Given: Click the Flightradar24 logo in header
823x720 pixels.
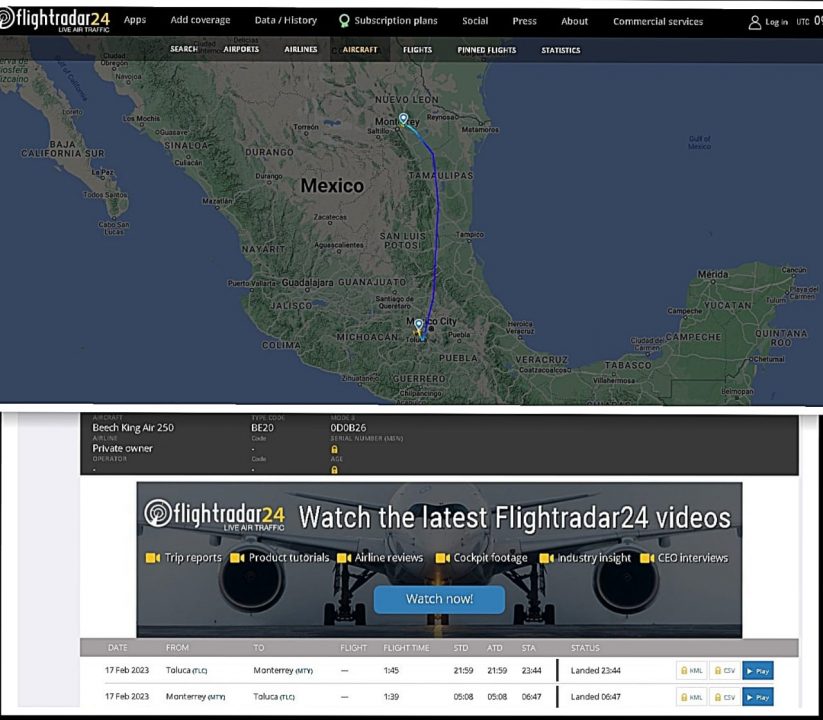Looking at the screenshot, I should point(55,20).
